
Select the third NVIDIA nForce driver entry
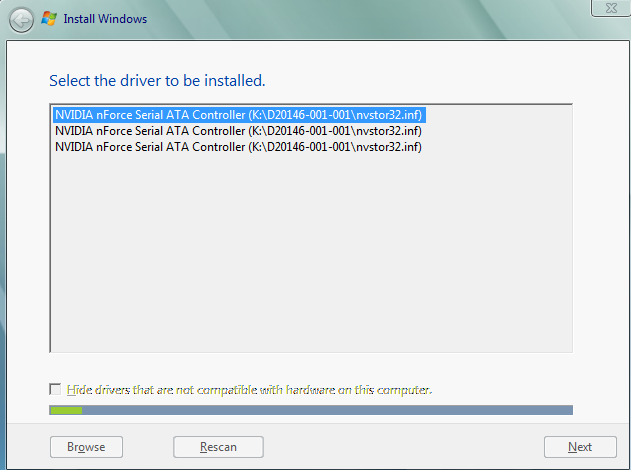click(x=238, y=147)
